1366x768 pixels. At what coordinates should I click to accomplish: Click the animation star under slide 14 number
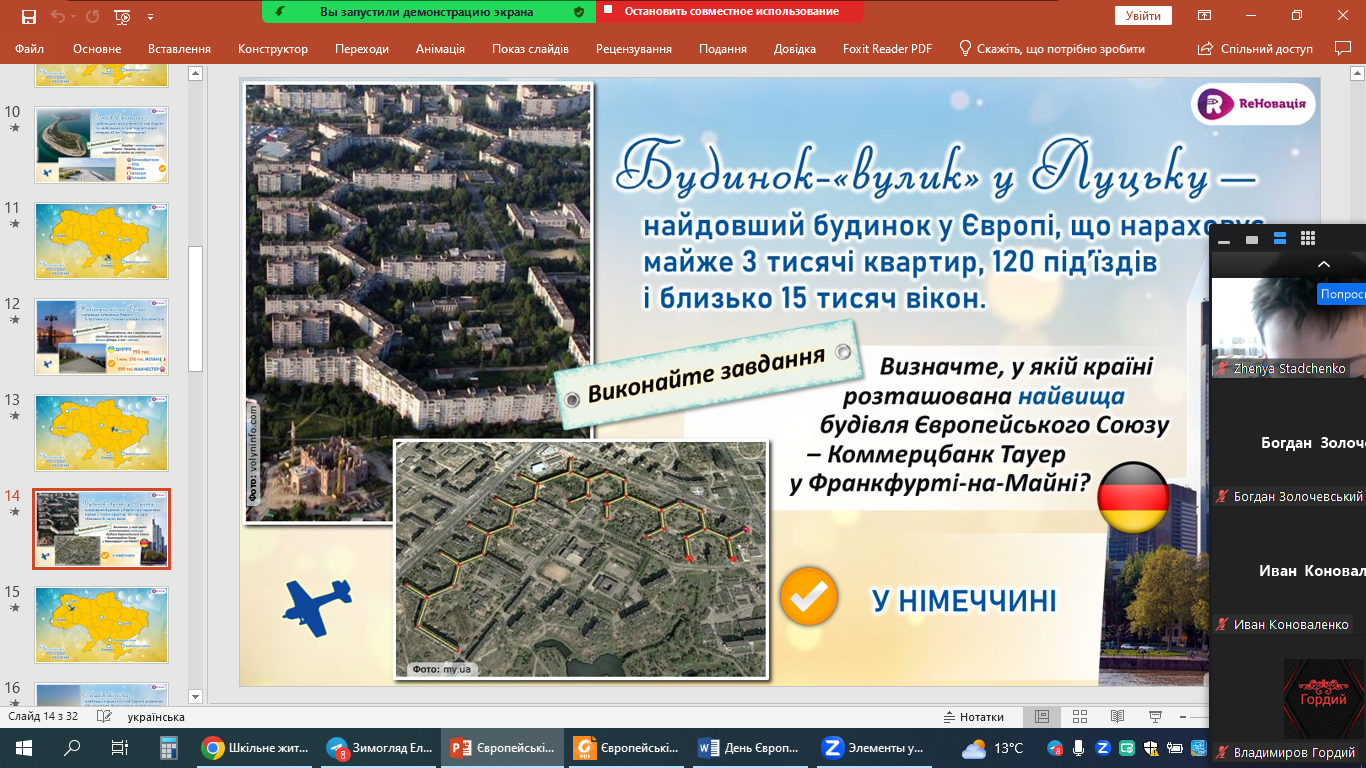point(14,512)
